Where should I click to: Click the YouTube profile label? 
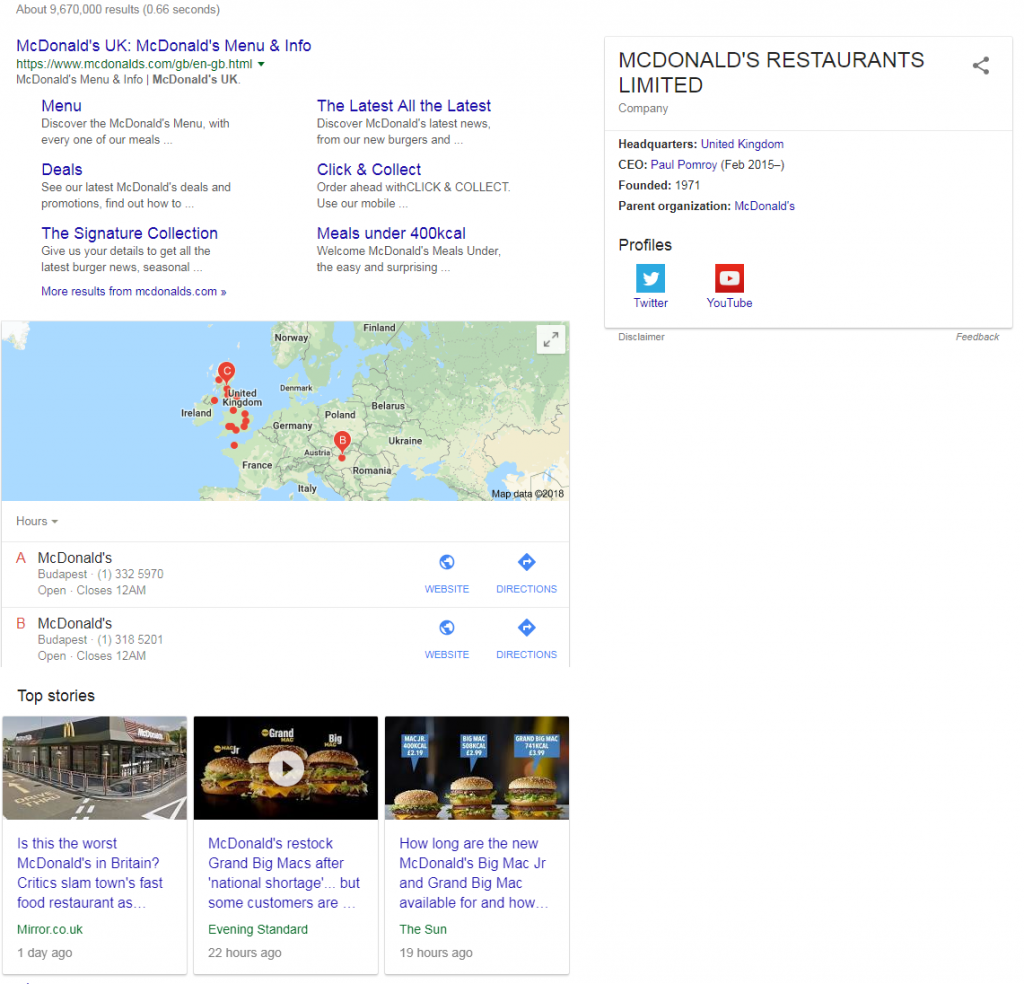point(729,303)
